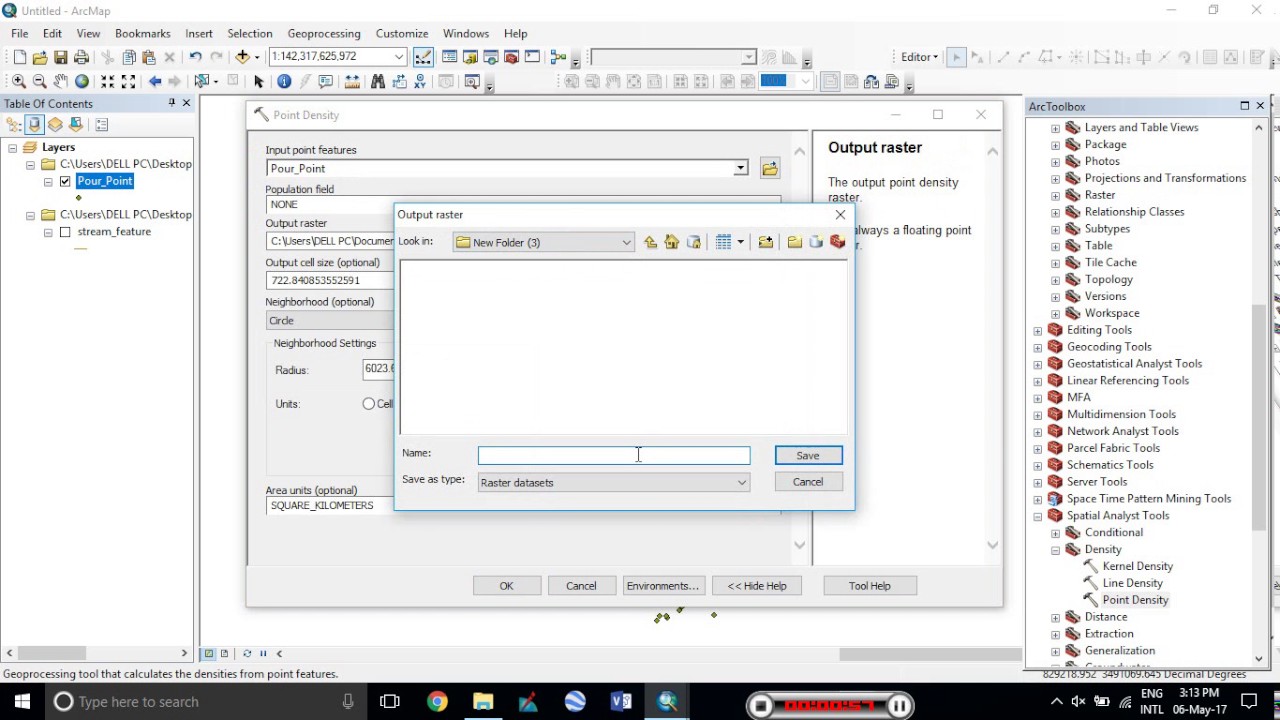Open the map scale dropdown
Screen dimensions: 1280x720
coord(399,57)
